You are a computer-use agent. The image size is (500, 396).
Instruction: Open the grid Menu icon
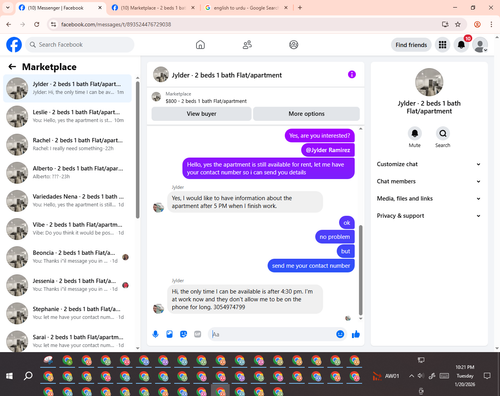click(442, 45)
